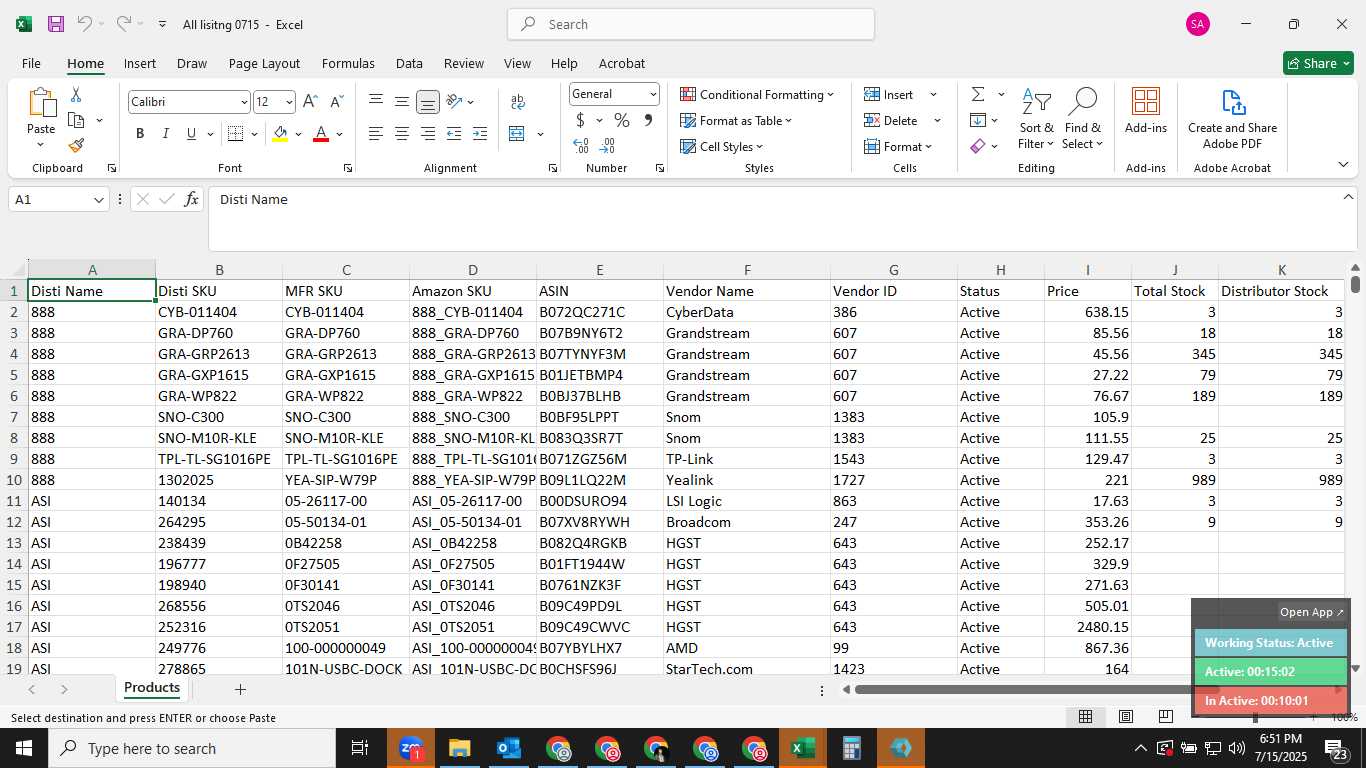Toggle Bold formatting
This screenshot has height=768, width=1366.
pyautogui.click(x=140, y=134)
